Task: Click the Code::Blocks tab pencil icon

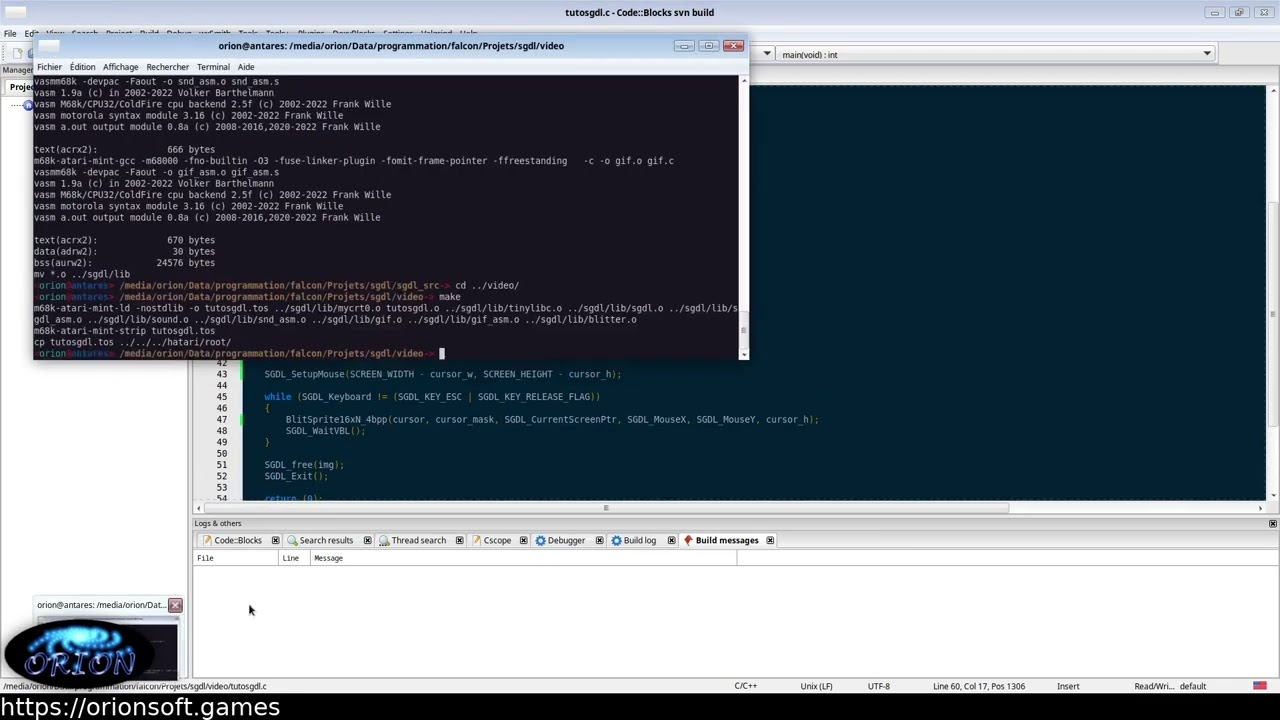Action: pos(207,540)
